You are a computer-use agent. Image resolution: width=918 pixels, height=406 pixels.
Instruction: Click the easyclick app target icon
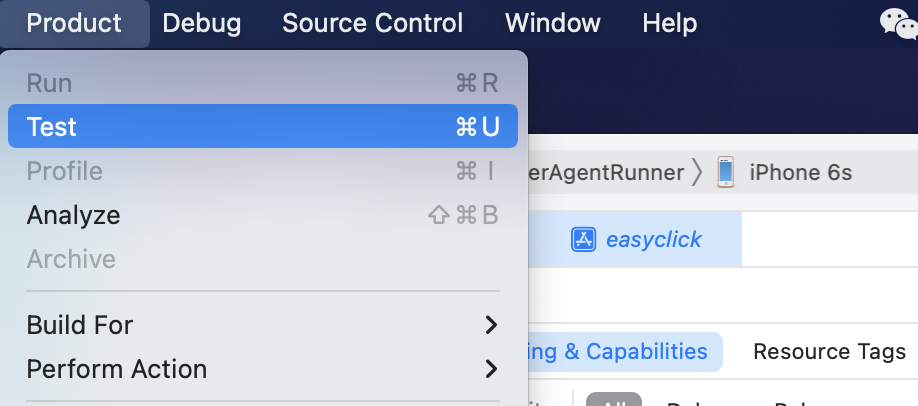583,240
